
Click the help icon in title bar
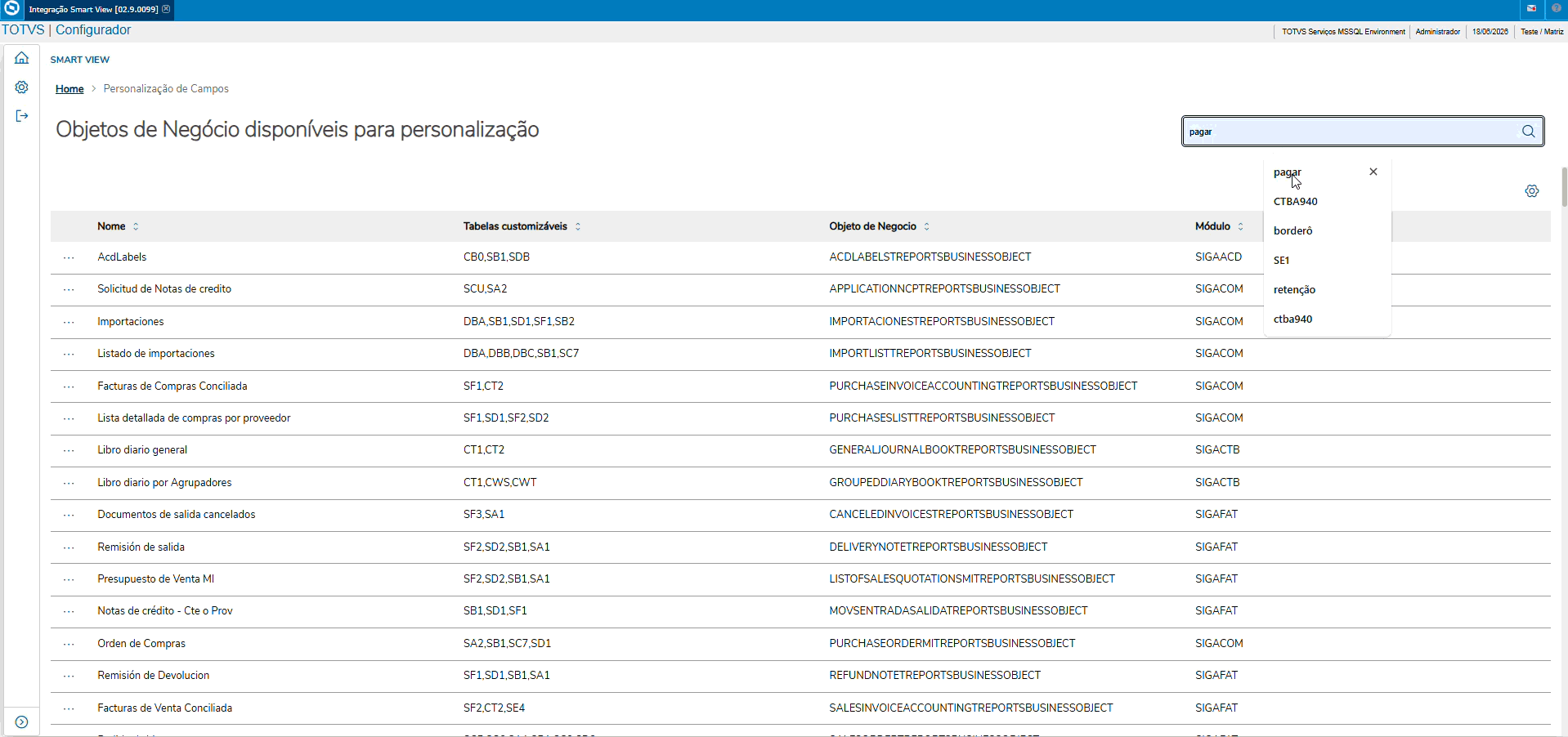click(x=1557, y=9)
